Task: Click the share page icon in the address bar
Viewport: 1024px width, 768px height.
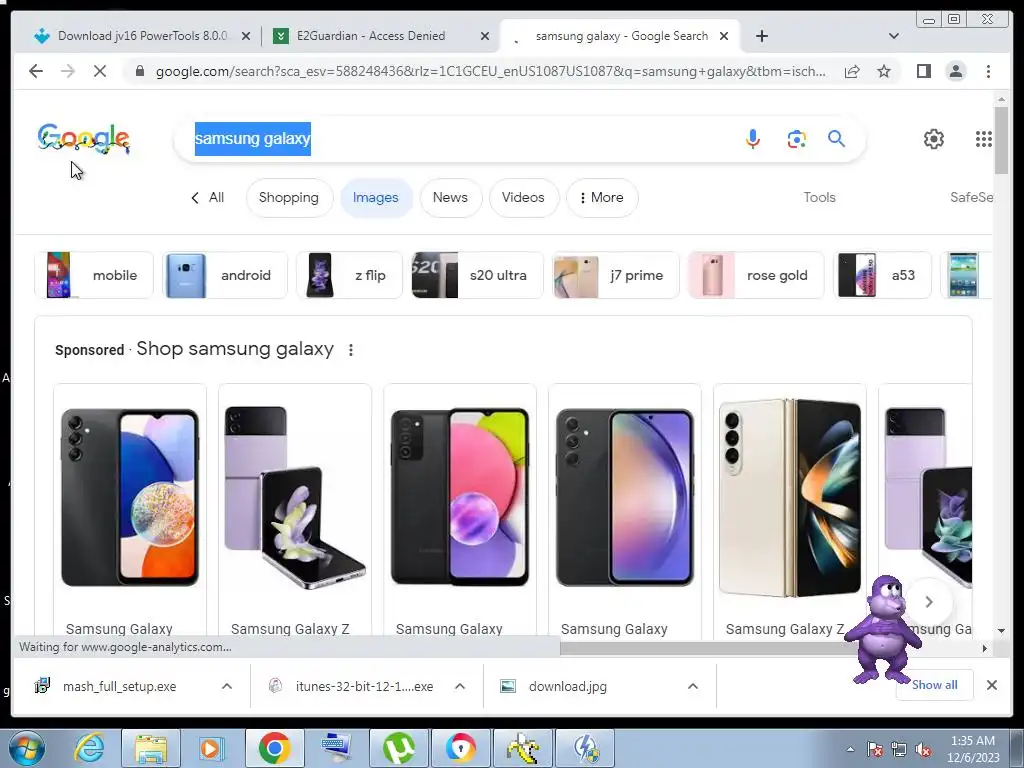Action: tap(852, 71)
